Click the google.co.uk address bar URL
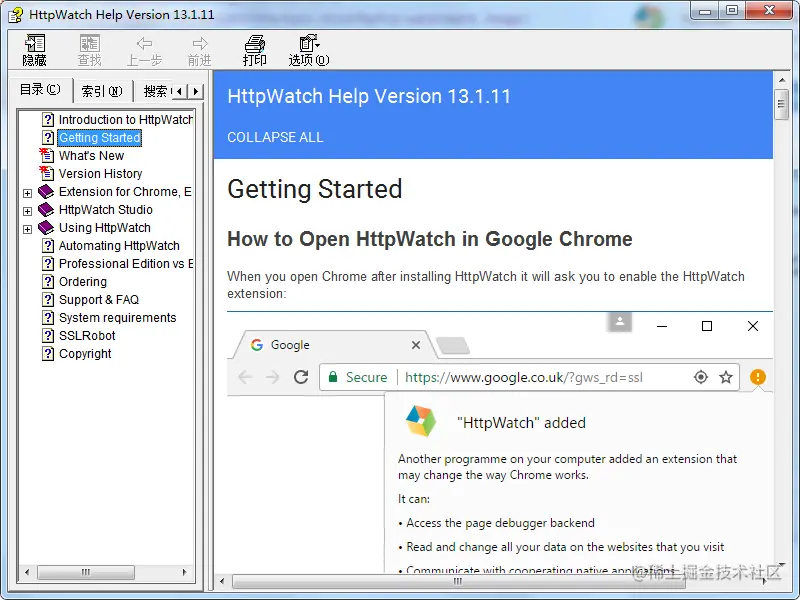 click(x=523, y=378)
